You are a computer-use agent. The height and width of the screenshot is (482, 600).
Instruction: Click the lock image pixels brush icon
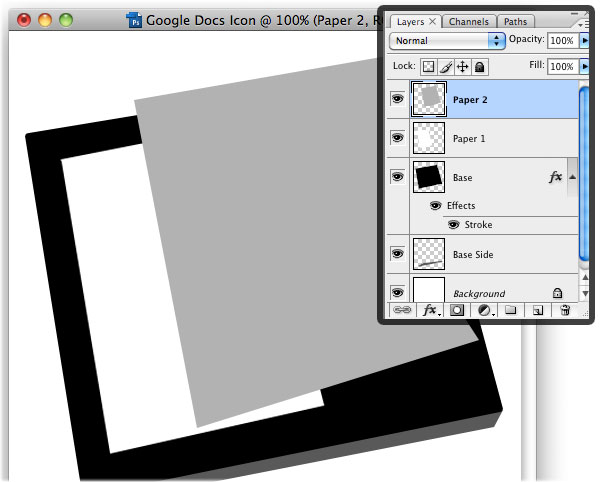click(445, 67)
